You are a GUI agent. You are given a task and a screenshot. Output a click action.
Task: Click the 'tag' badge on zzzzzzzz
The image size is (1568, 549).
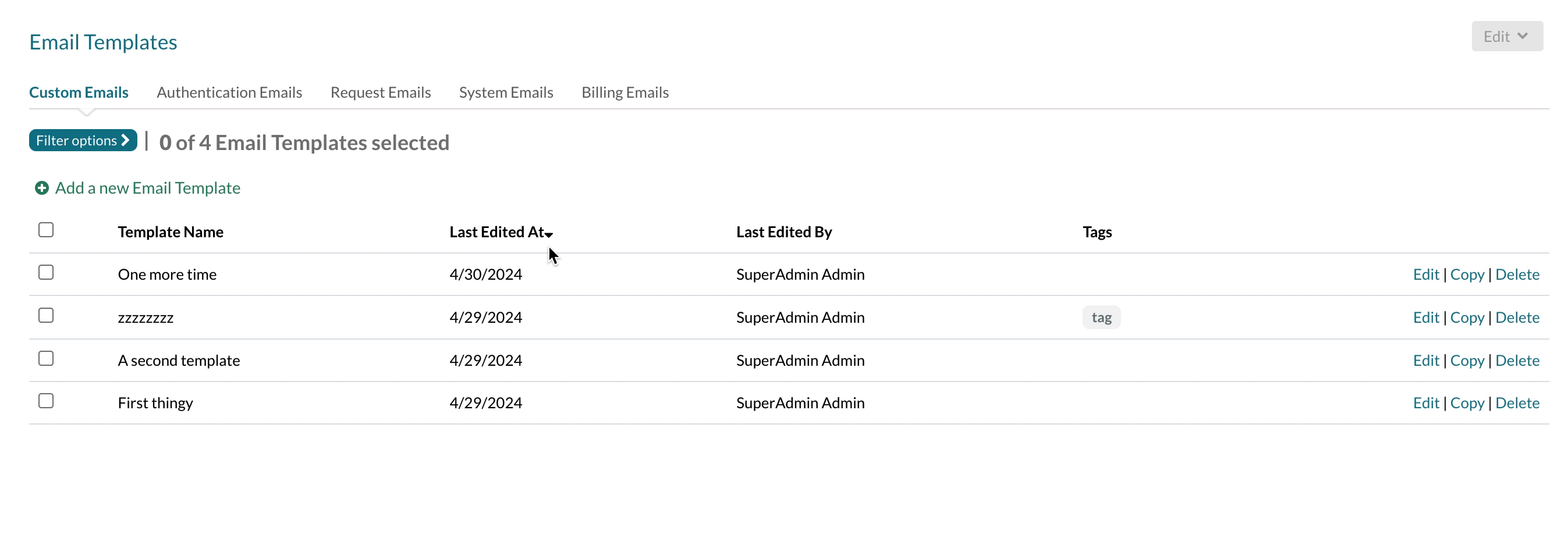point(1101,318)
